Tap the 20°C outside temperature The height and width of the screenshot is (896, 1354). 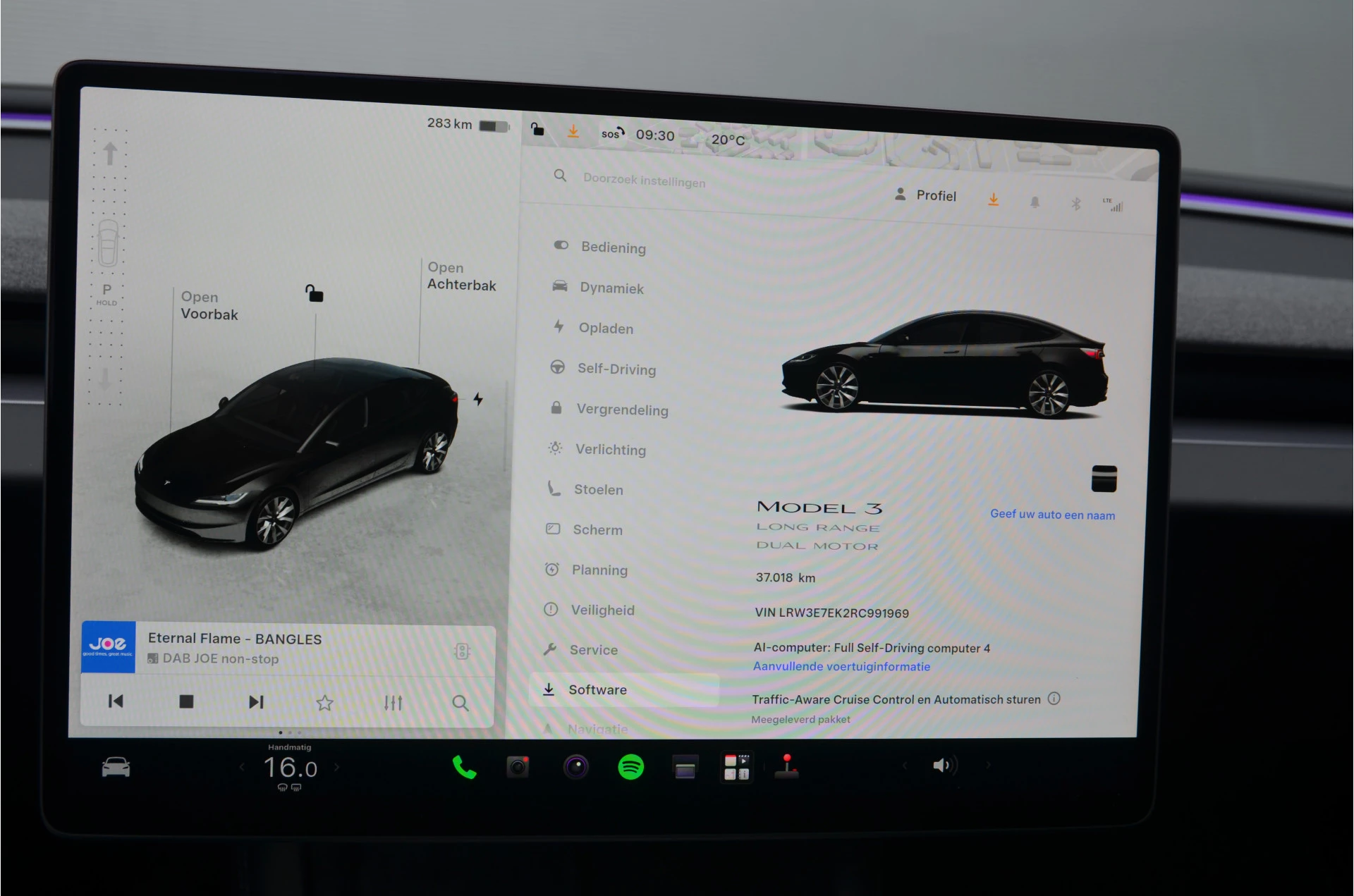pos(728,140)
